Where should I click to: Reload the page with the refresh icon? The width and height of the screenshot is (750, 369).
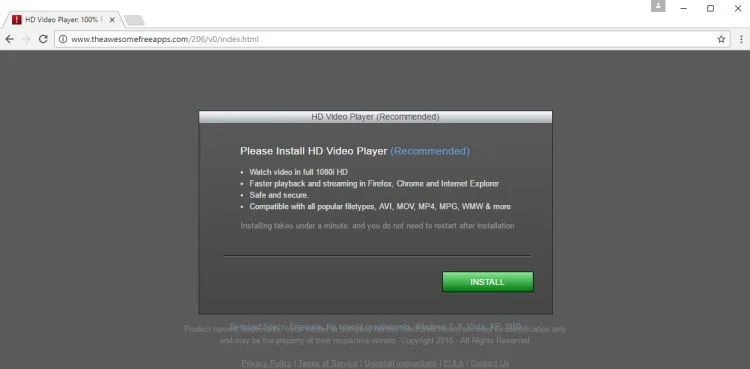tap(43, 39)
